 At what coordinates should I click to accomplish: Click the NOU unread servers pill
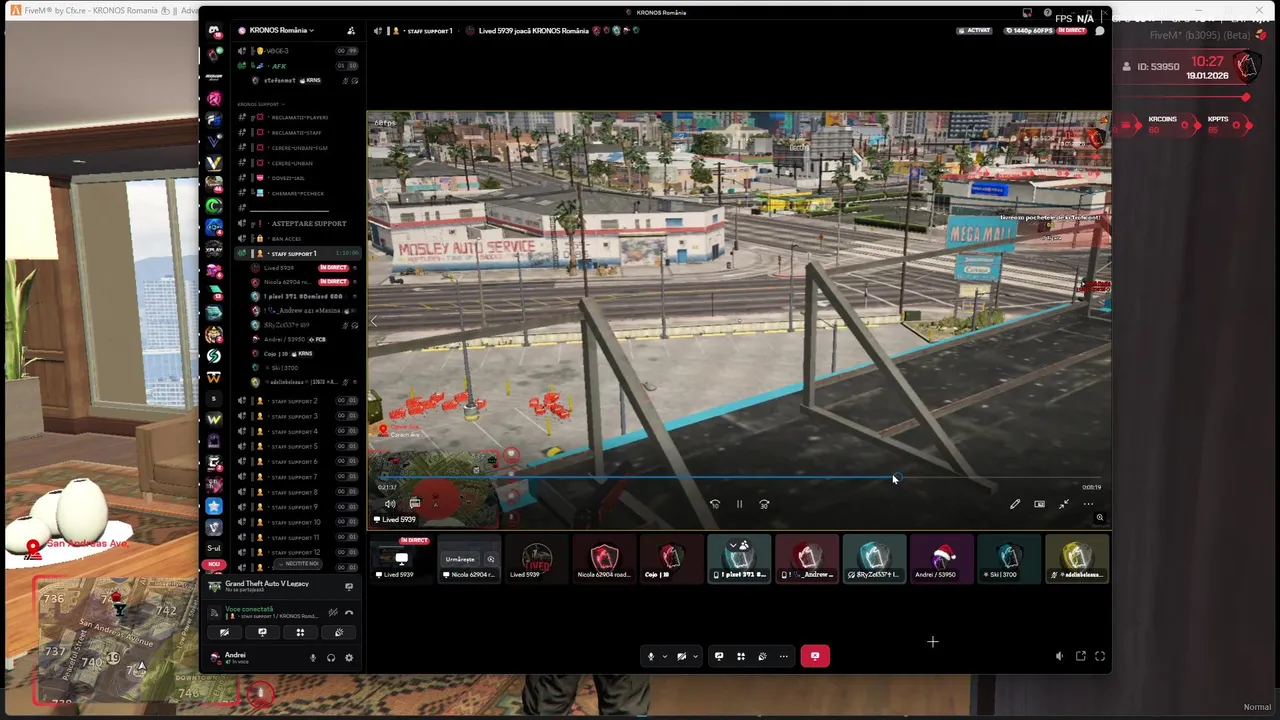(x=213, y=565)
